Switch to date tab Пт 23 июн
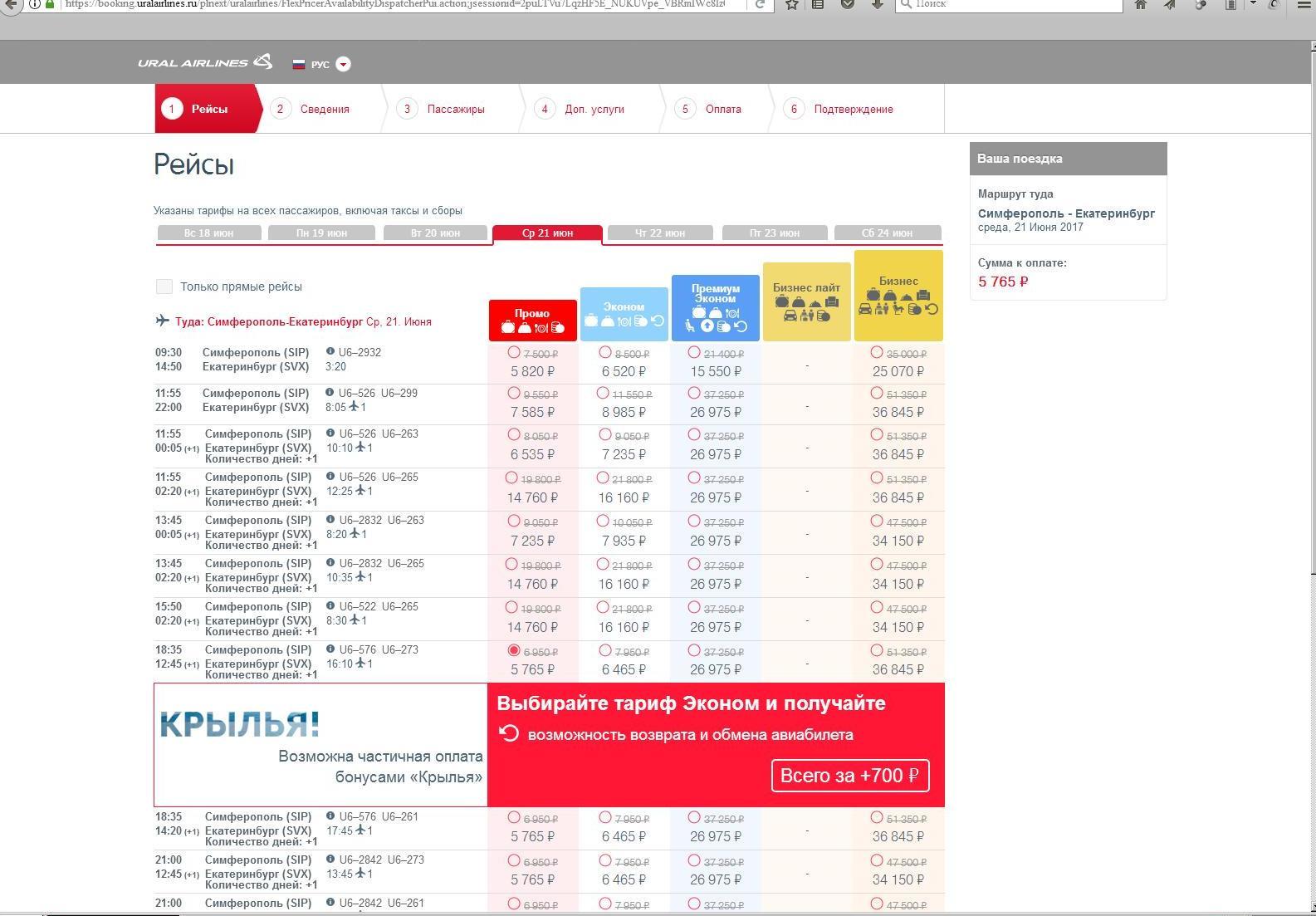Screen dimensions: 1316x916 pos(775,233)
